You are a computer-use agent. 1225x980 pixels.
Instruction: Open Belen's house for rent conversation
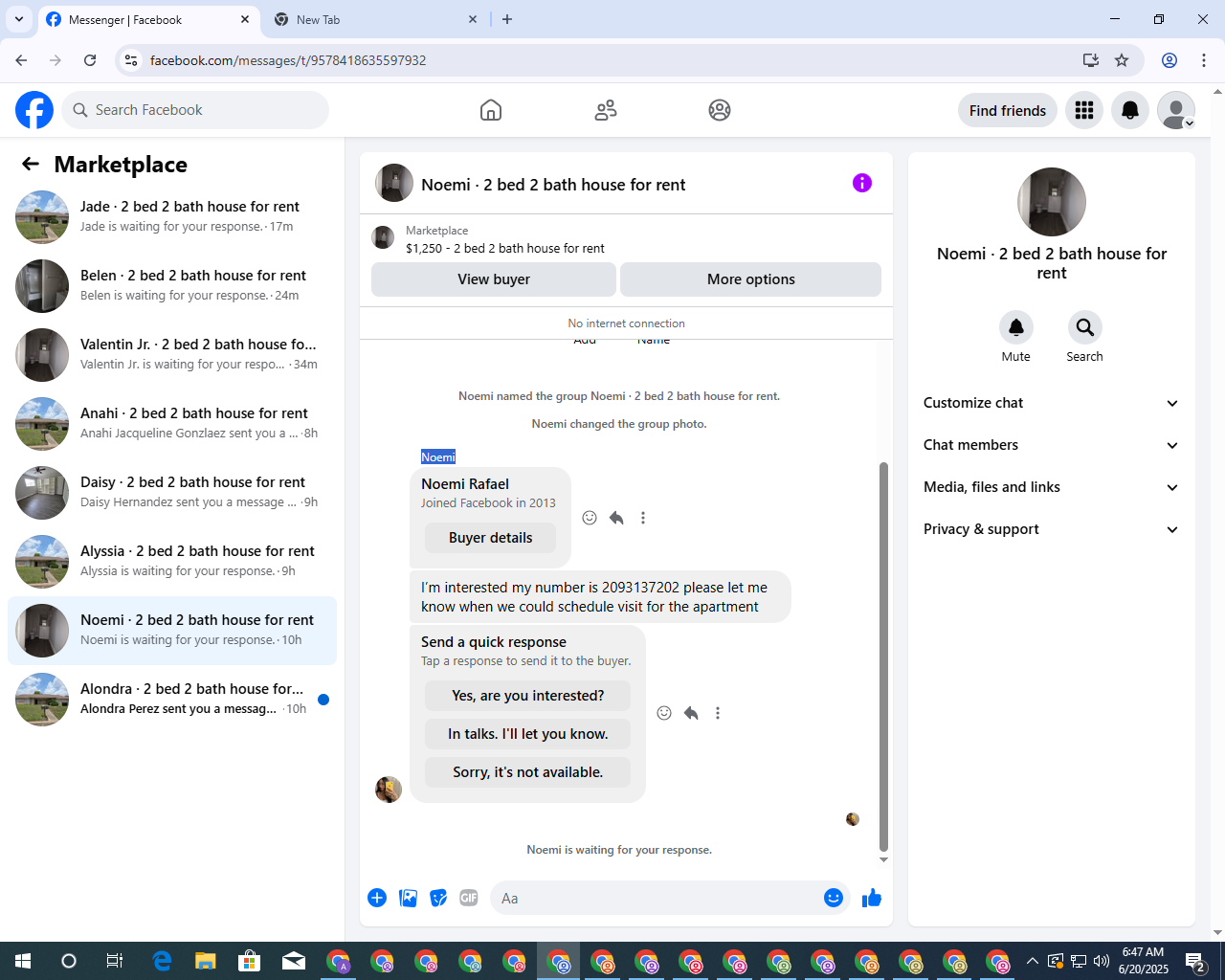coord(172,285)
